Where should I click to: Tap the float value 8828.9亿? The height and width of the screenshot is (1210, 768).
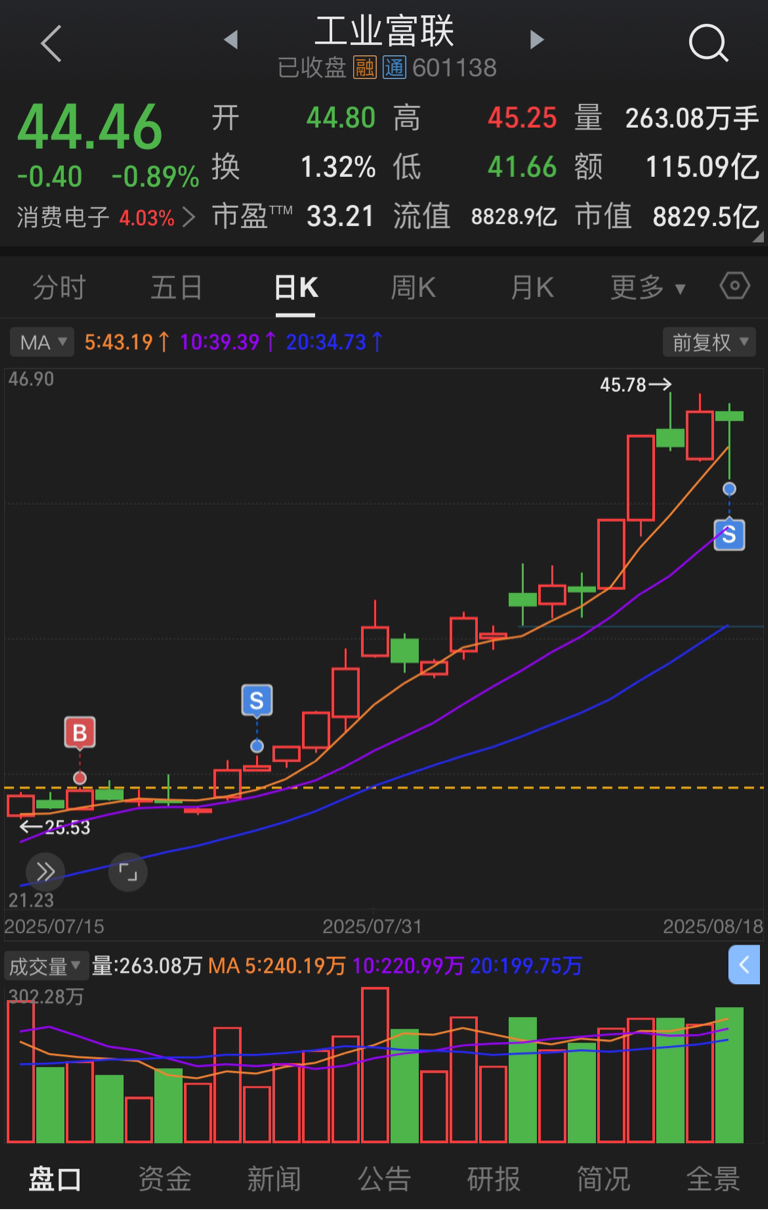514,216
